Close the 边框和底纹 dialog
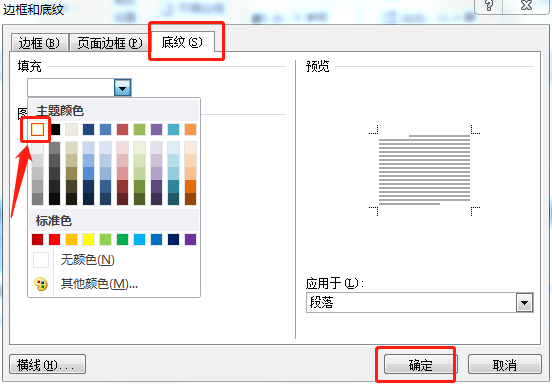 [526, 5]
